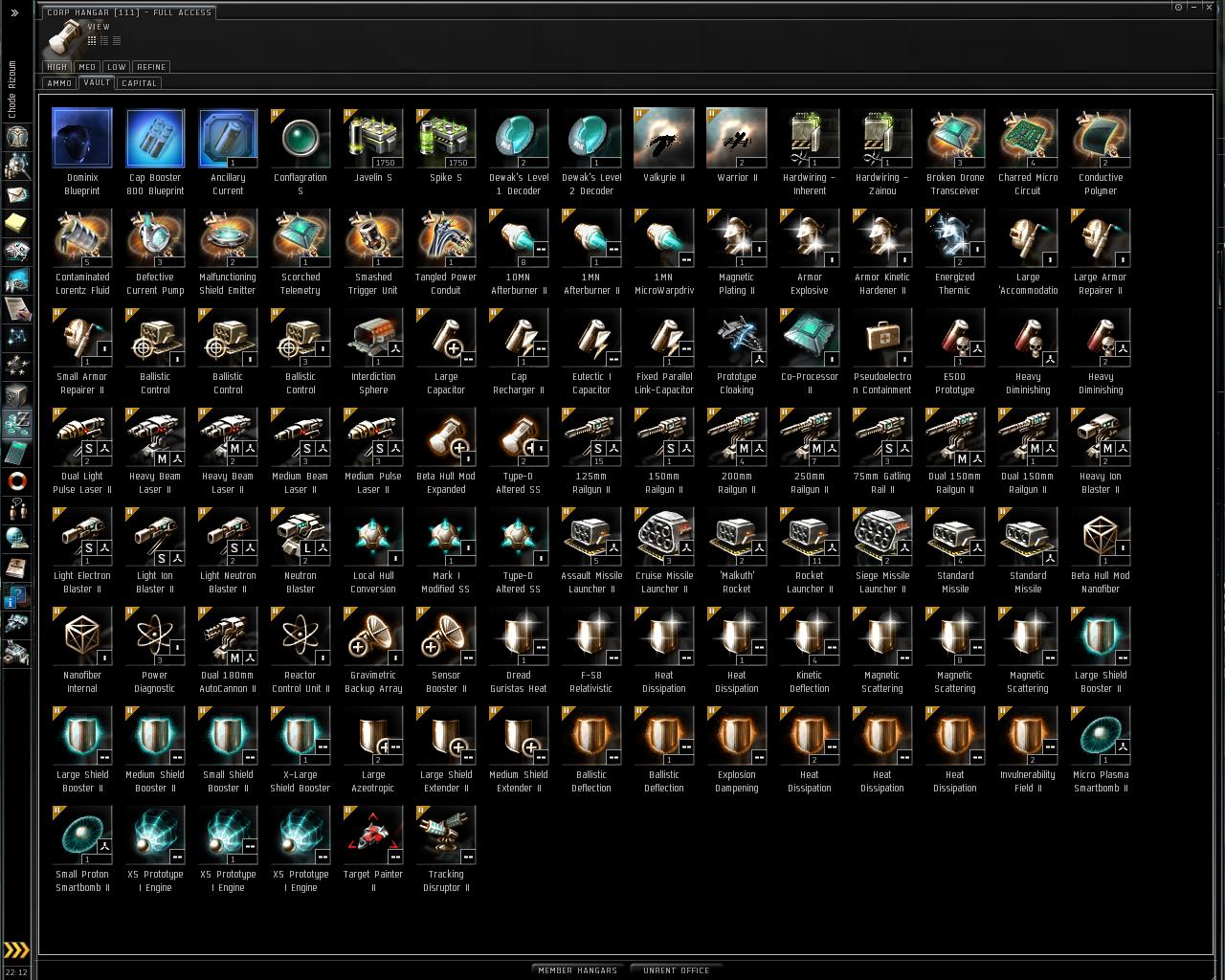The width and height of the screenshot is (1225, 980).
Task: Select the Heavy Ion Blaster II item
Action: pyautogui.click(x=1101, y=451)
